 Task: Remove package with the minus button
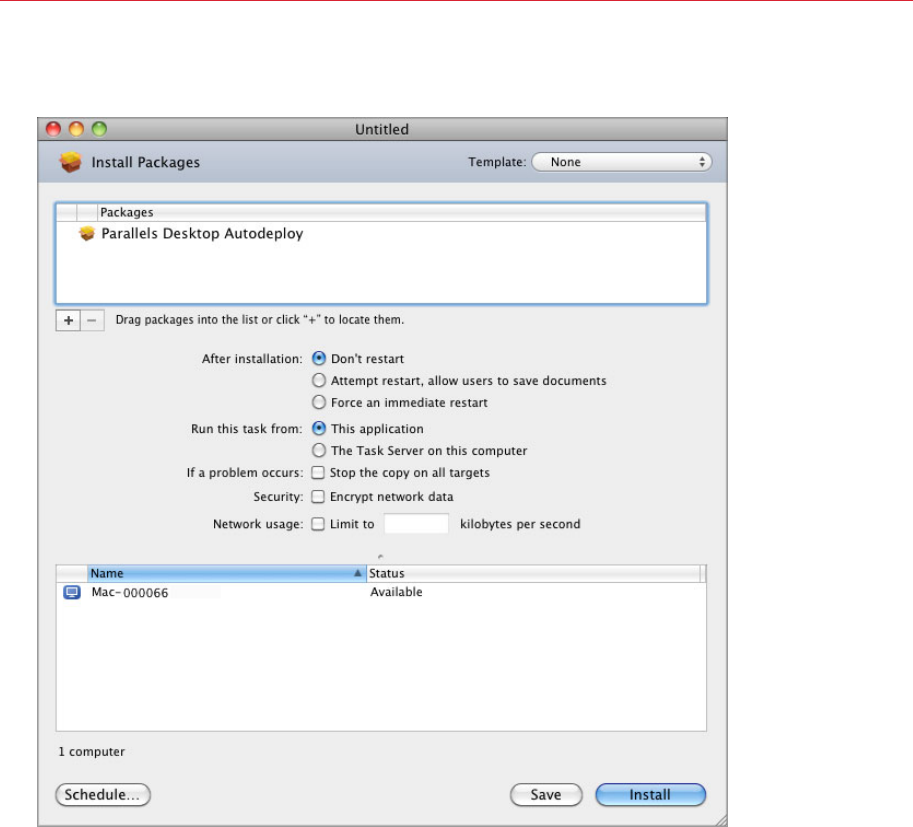click(92, 320)
